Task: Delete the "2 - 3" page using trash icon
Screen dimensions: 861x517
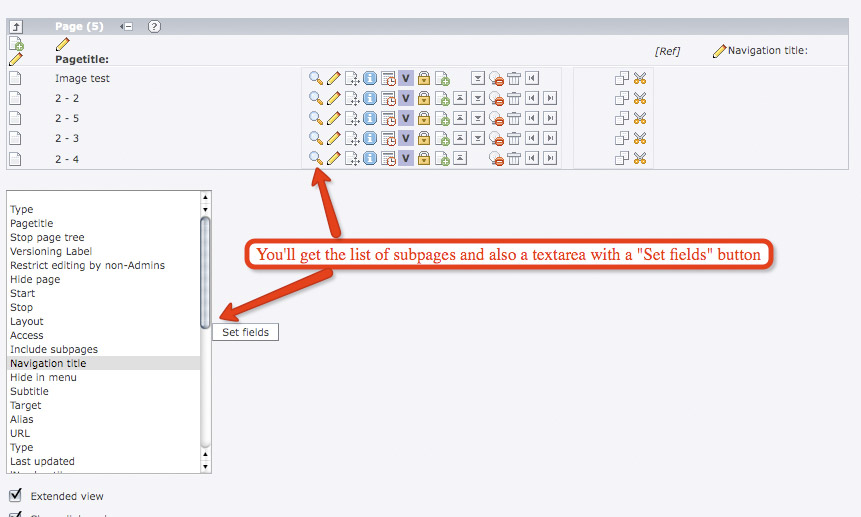Action: click(513, 138)
